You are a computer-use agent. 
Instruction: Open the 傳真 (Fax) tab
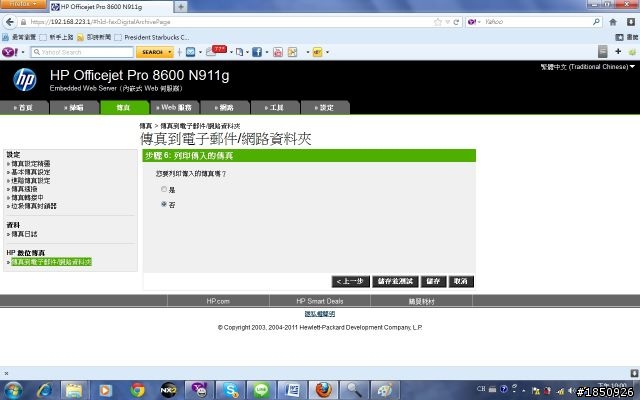124,108
